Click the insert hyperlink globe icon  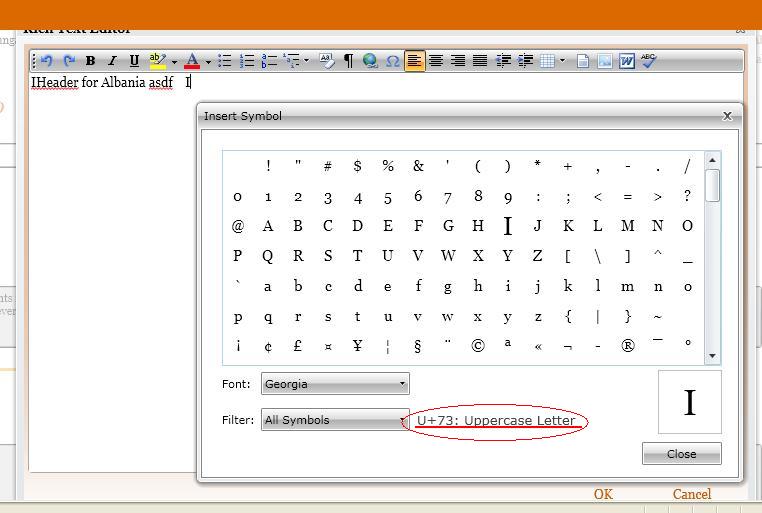[x=370, y=61]
